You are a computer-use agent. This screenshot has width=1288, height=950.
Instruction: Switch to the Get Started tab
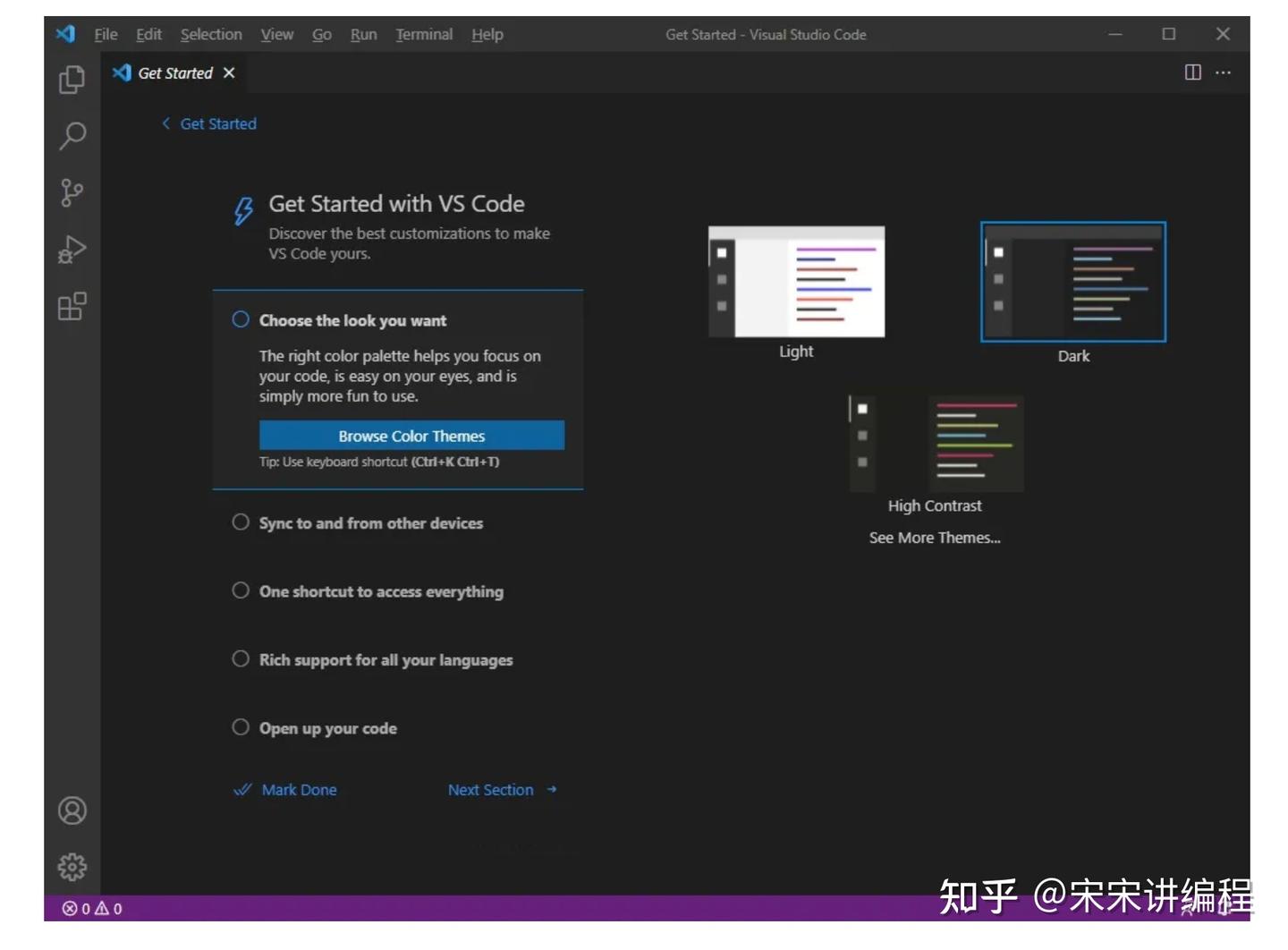point(175,72)
